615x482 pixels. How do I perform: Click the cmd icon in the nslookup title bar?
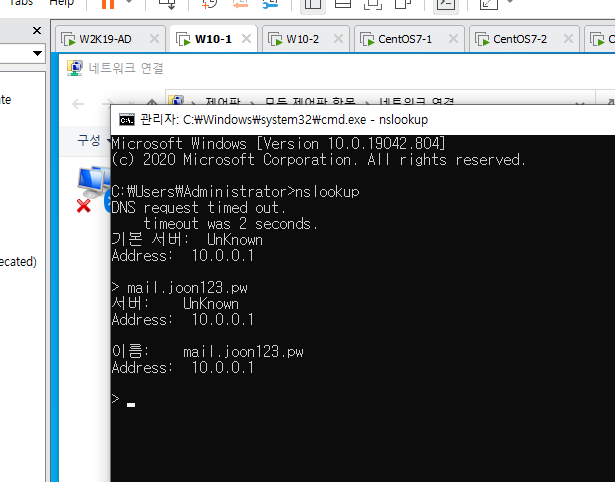pos(127,120)
